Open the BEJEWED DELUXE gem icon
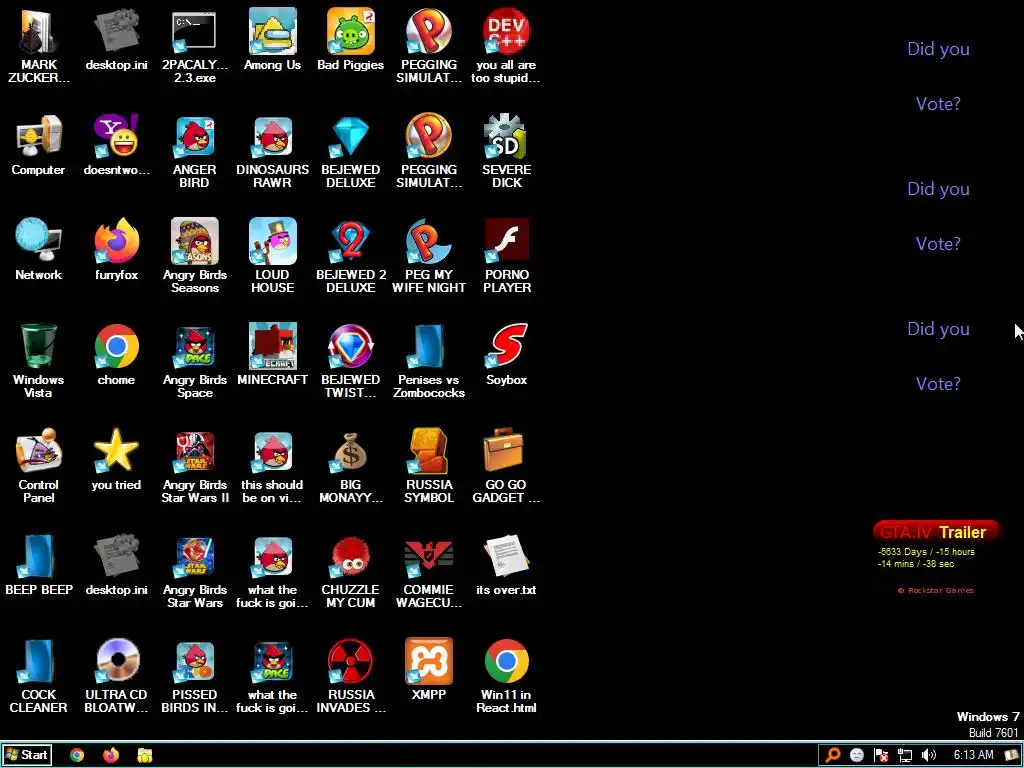The image size is (1024, 768). tap(351, 152)
